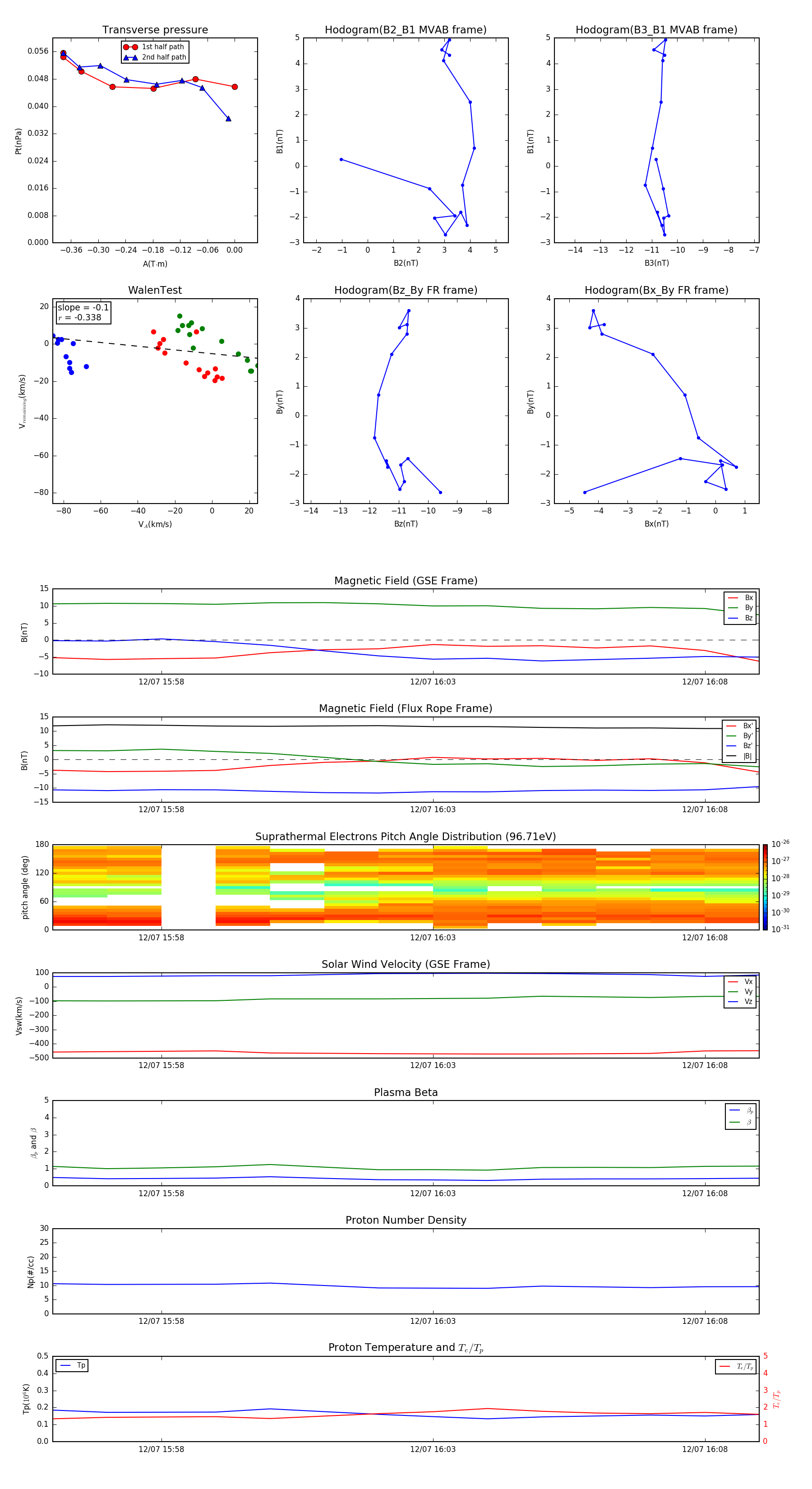Click the "r = -0.338" annotation text
This screenshot has width=812, height=1489.
[80, 317]
